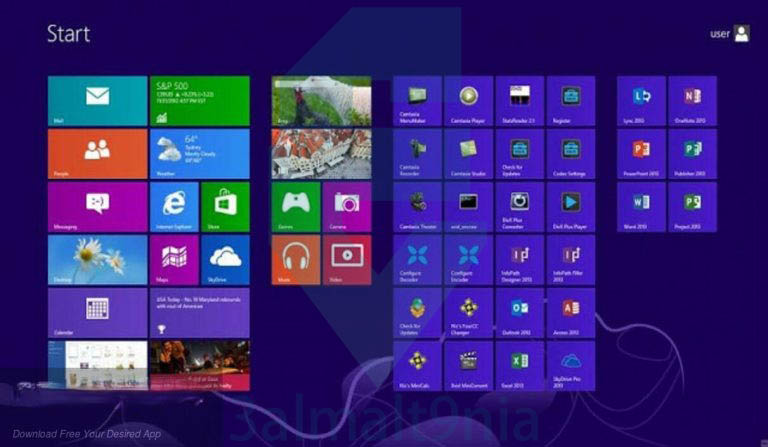Open the StatsReader tile
The image size is (768, 447).
click(520, 101)
